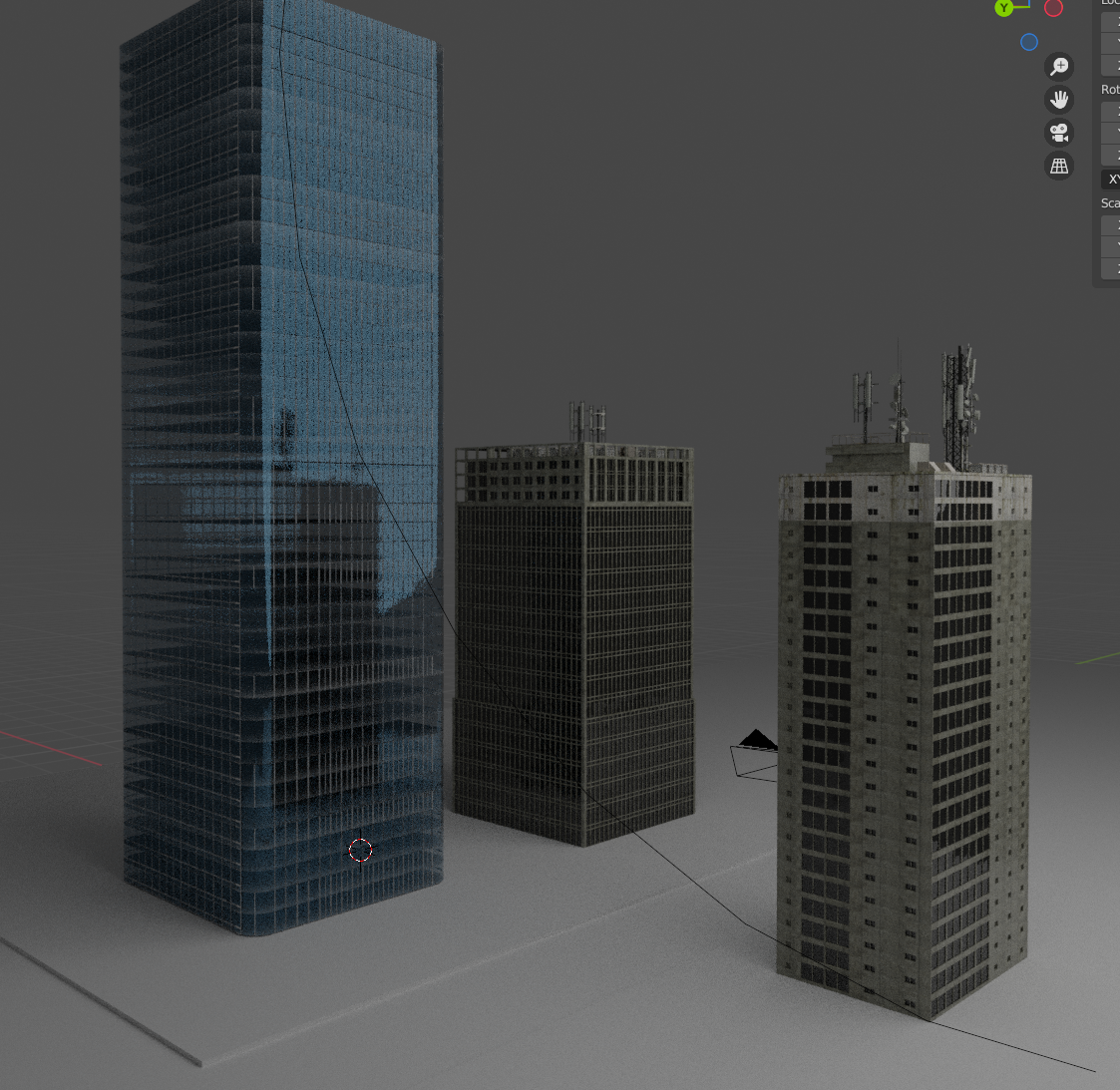1120x1090 pixels.
Task: Click the third Scale value field
Action: coord(1111,268)
